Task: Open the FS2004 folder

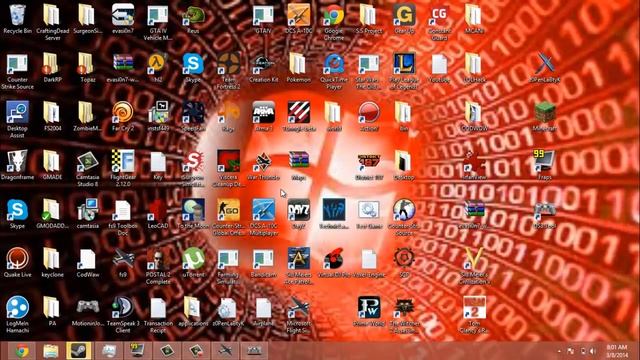Action: [x=52, y=116]
